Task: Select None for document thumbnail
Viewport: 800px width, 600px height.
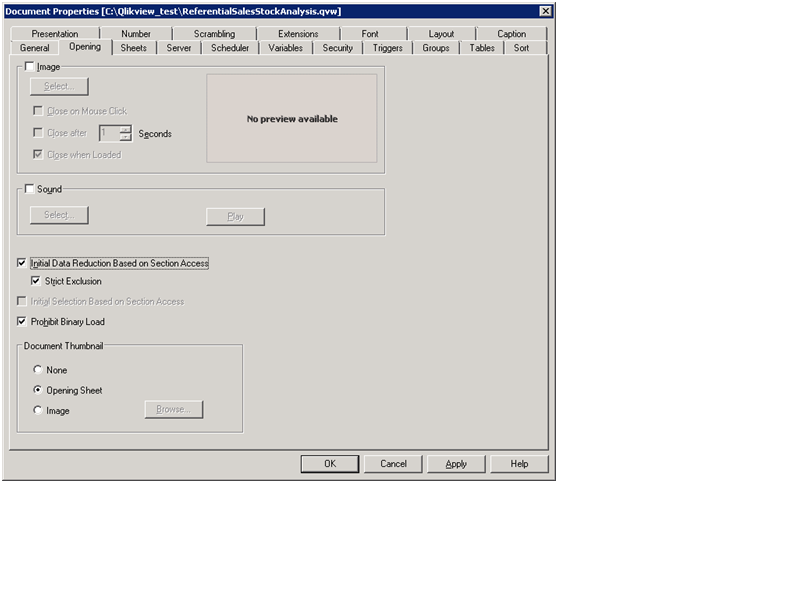Action: (38, 369)
